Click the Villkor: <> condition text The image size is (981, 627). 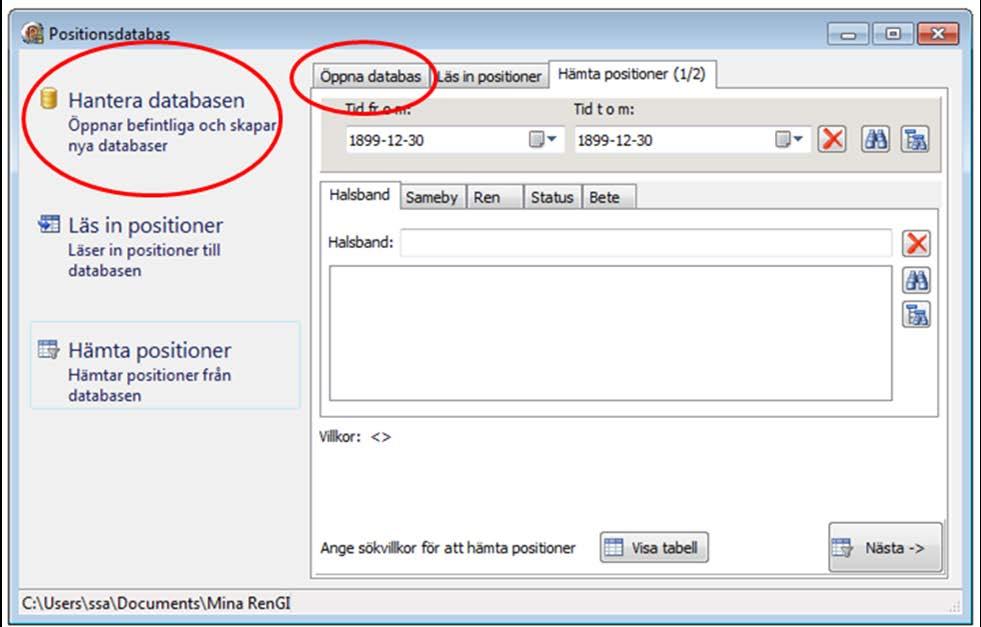[x=355, y=437]
